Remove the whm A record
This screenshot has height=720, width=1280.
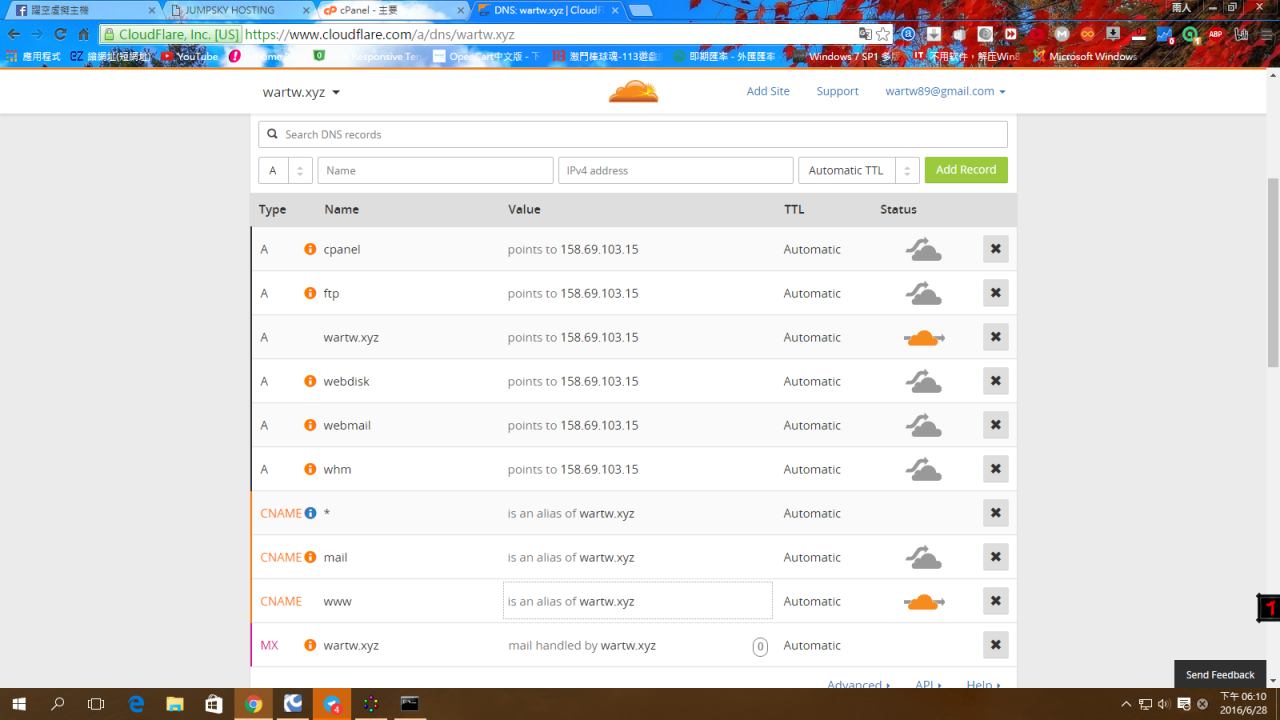995,469
